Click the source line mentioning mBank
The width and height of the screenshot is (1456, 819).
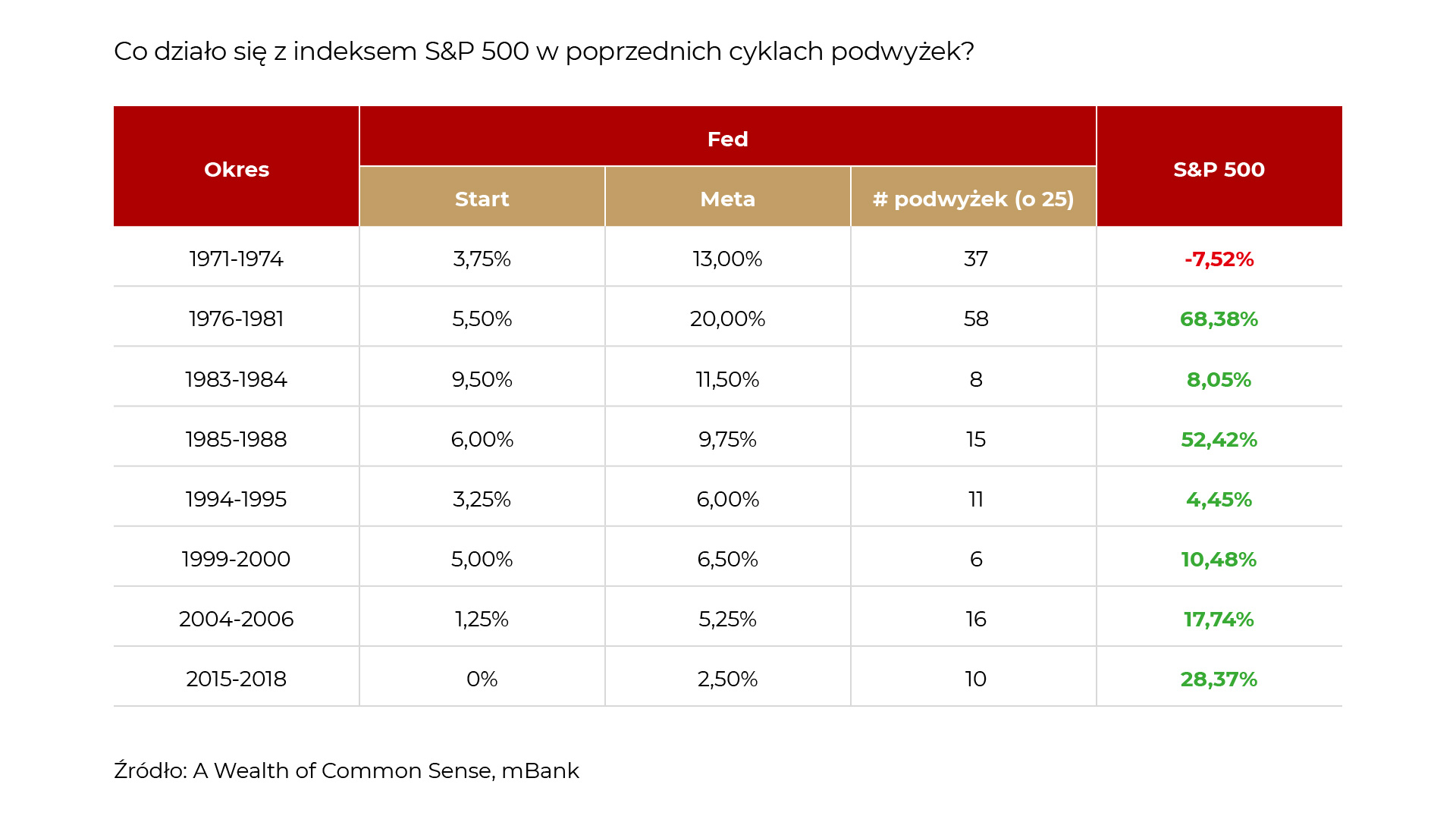(346, 770)
